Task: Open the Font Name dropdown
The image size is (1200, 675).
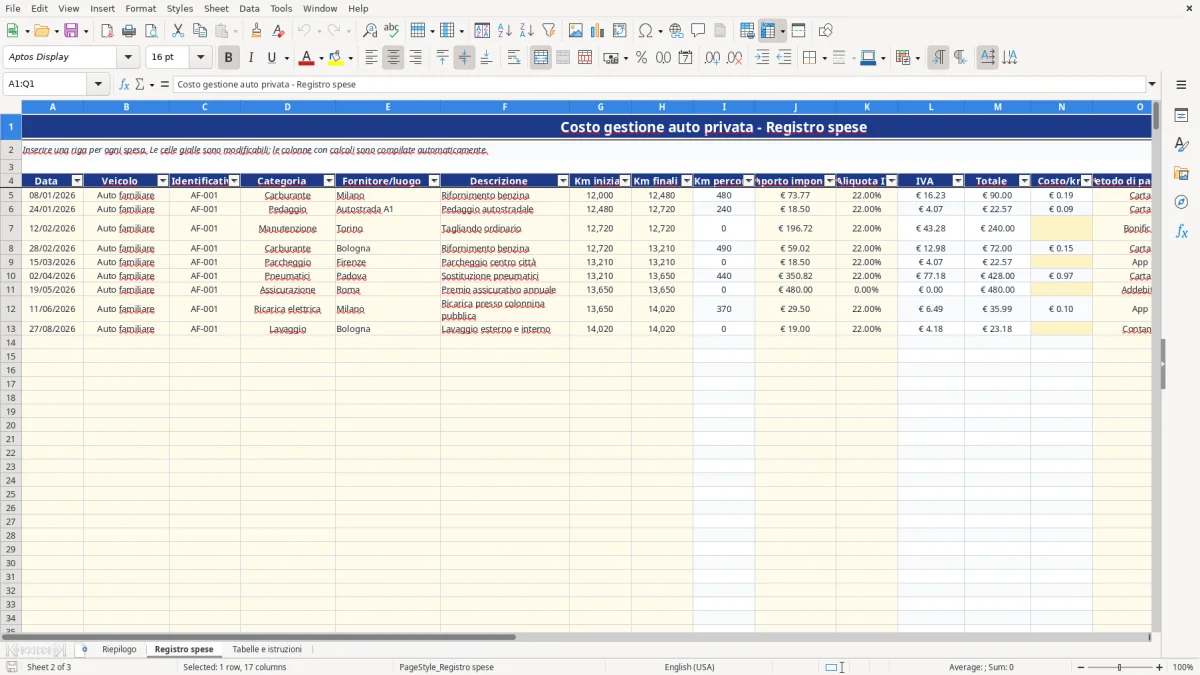Action: coord(128,58)
